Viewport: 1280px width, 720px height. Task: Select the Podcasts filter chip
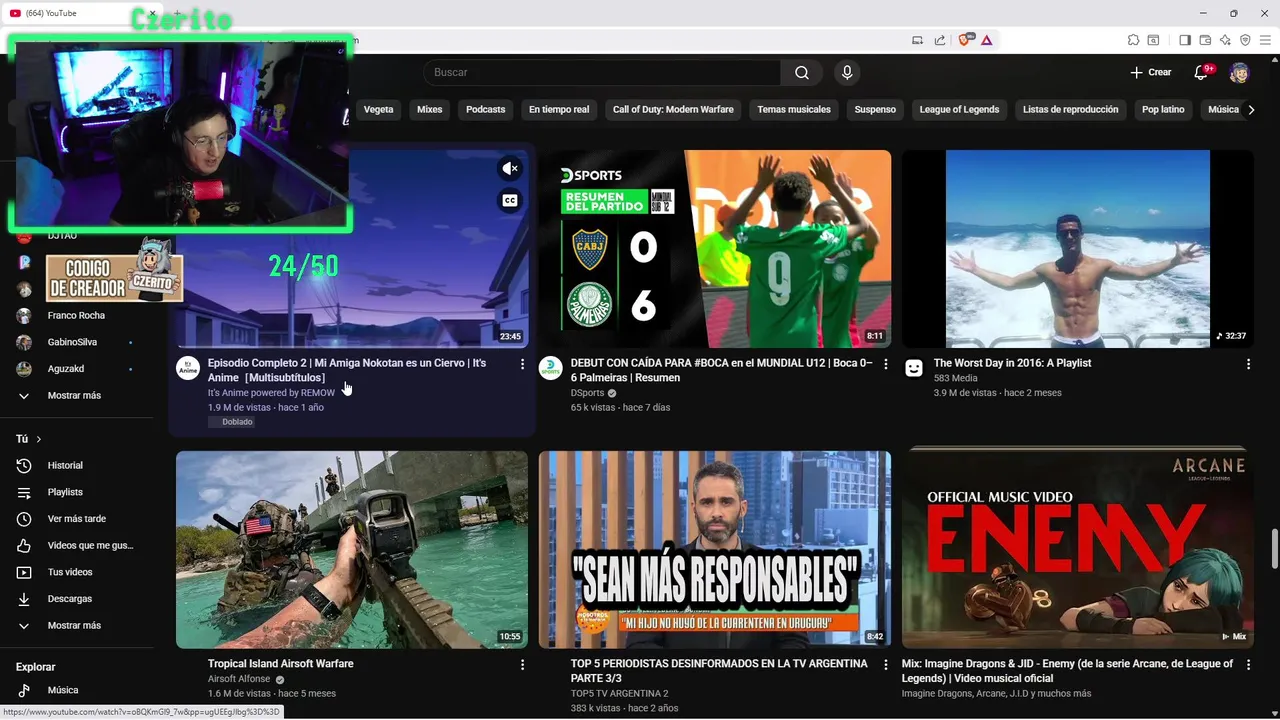click(x=486, y=110)
